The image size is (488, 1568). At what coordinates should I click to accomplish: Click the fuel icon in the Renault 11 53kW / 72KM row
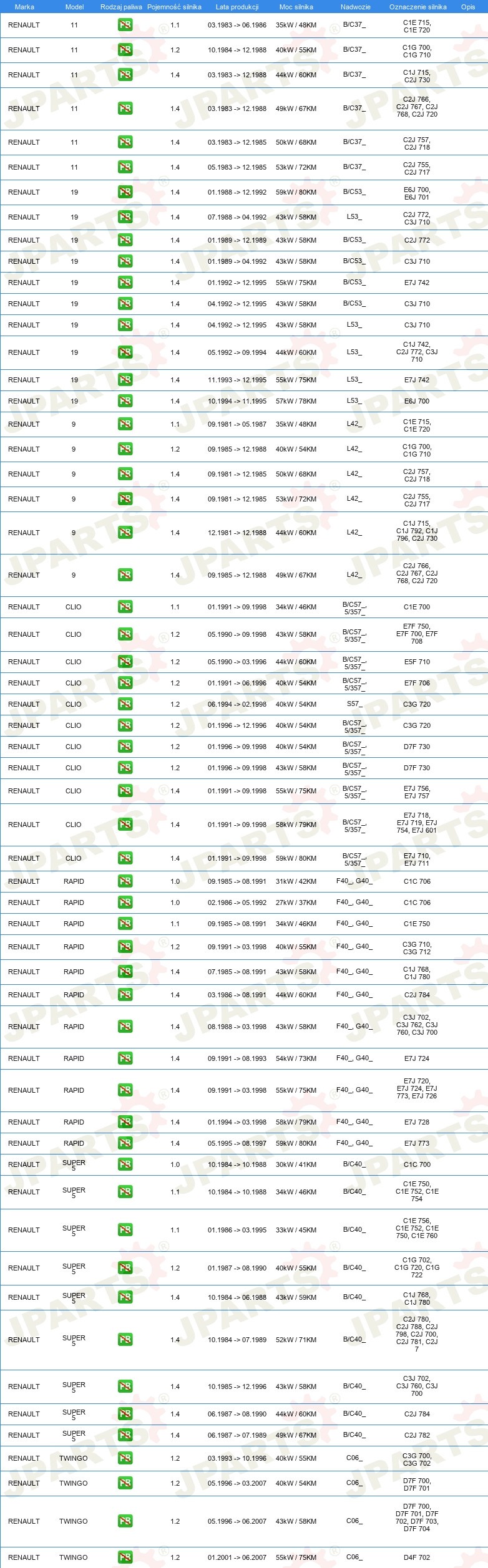[x=125, y=167]
